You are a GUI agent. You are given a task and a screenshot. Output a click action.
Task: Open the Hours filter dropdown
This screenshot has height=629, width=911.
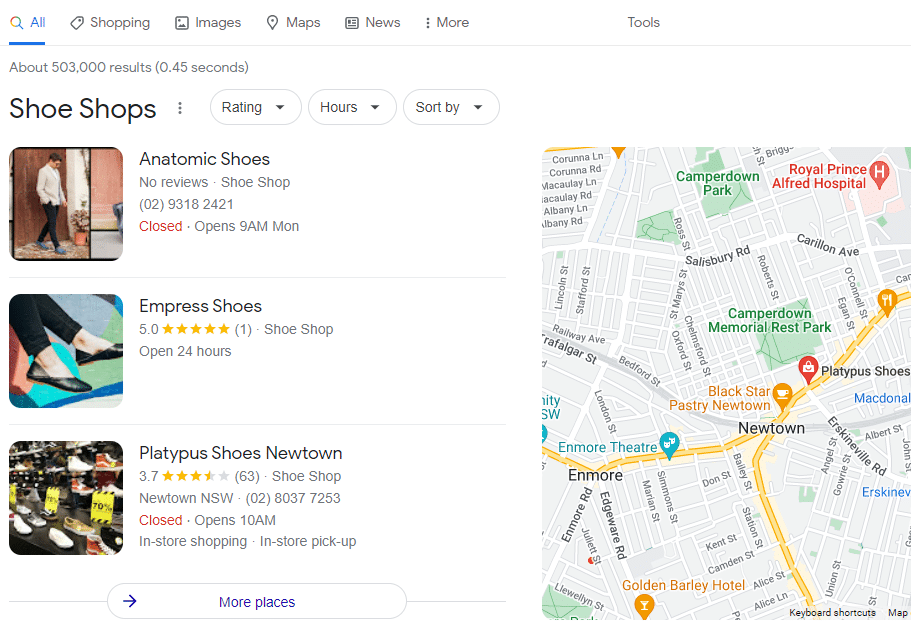pos(352,107)
